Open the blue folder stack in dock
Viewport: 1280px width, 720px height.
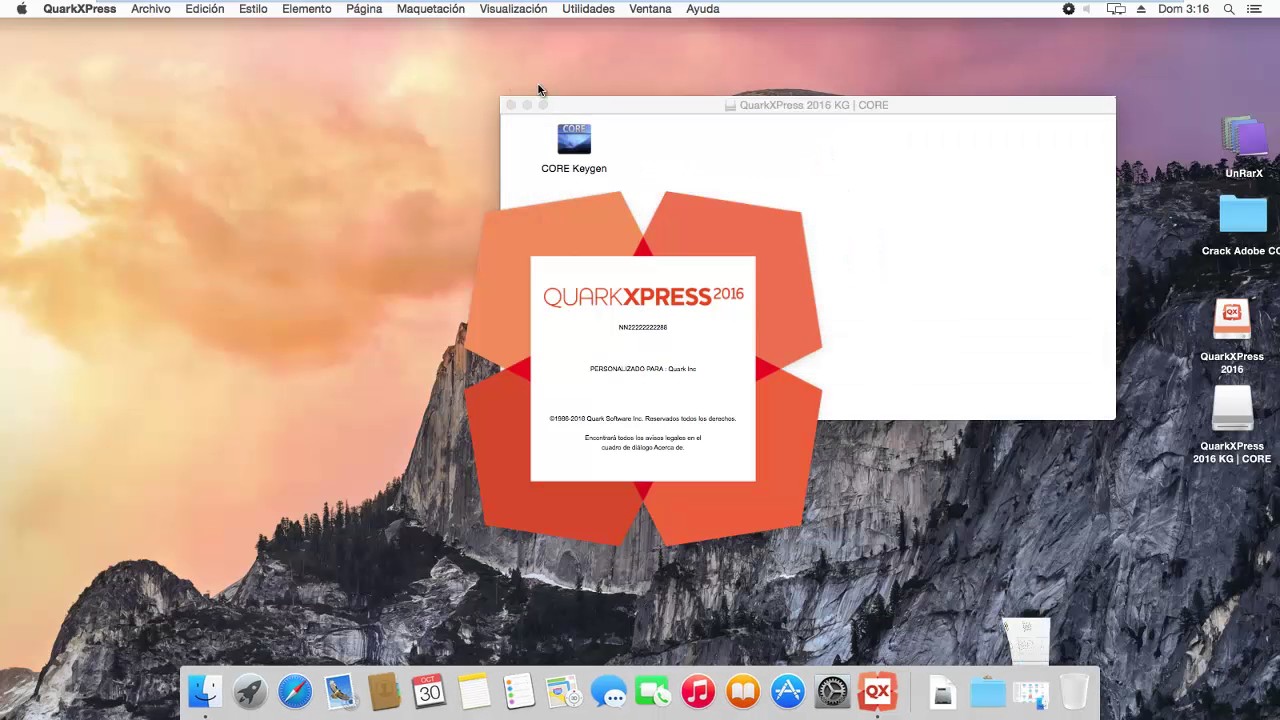(x=987, y=691)
